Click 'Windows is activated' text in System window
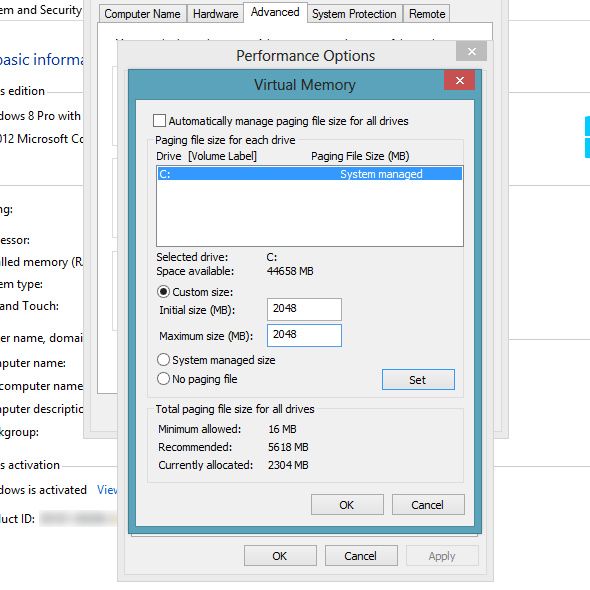This screenshot has height=590, width=590. pos(43,490)
